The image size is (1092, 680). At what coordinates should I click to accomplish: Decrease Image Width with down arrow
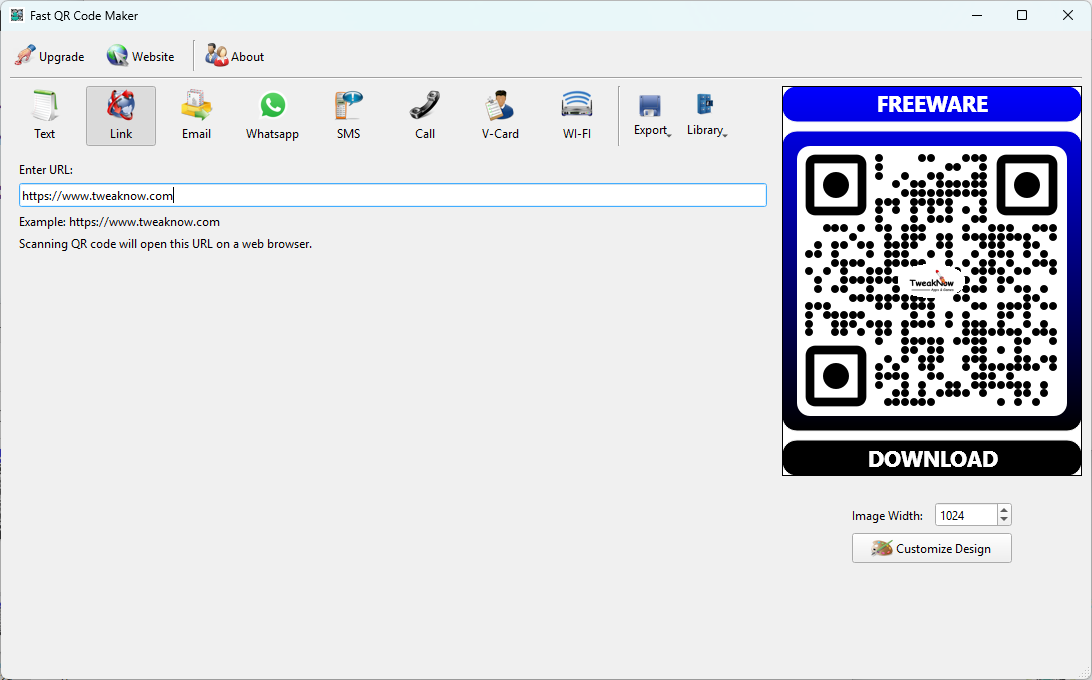tap(1004, 520)
